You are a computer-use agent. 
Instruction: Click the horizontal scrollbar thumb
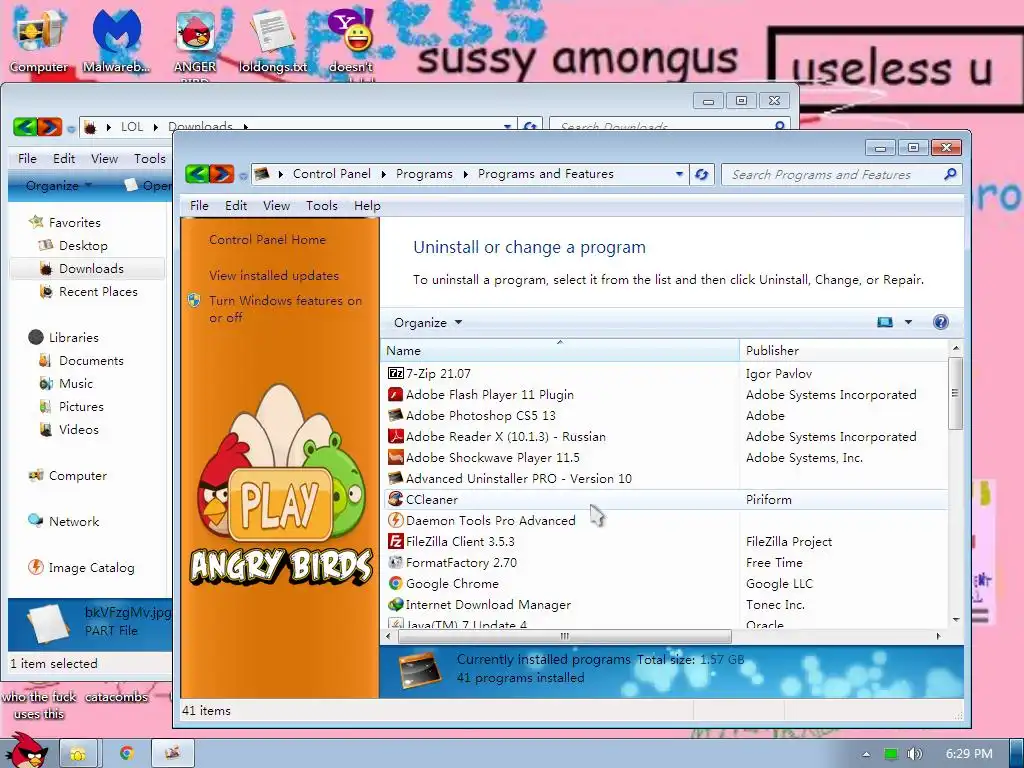[565, 636]
